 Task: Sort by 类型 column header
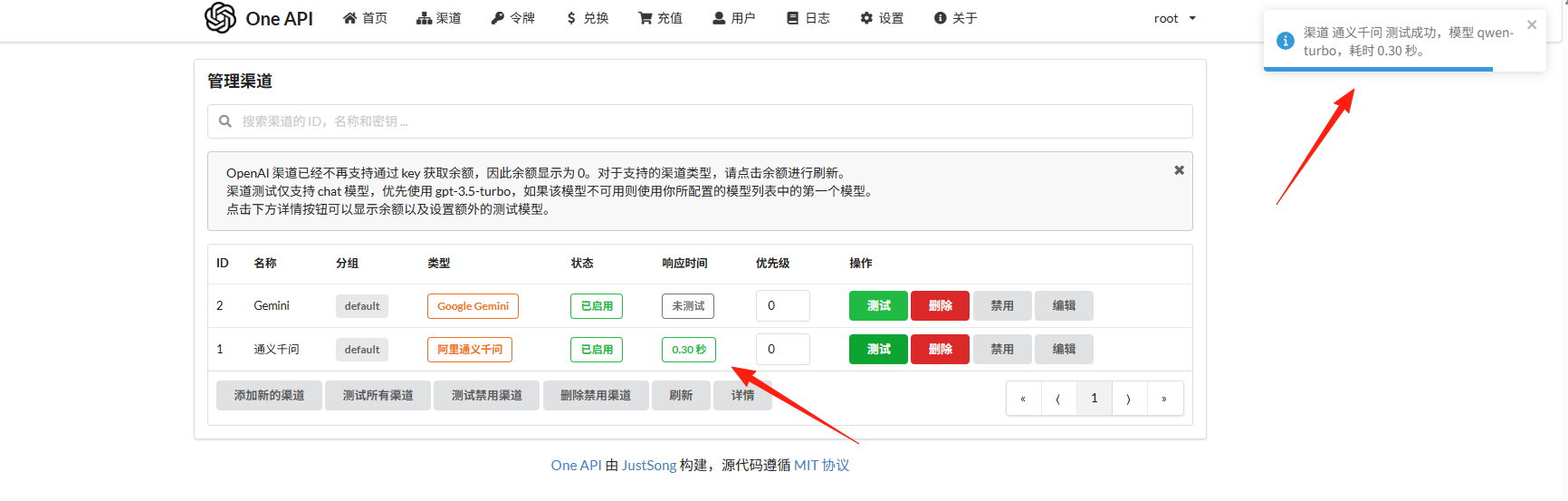[x=439, y=263]
